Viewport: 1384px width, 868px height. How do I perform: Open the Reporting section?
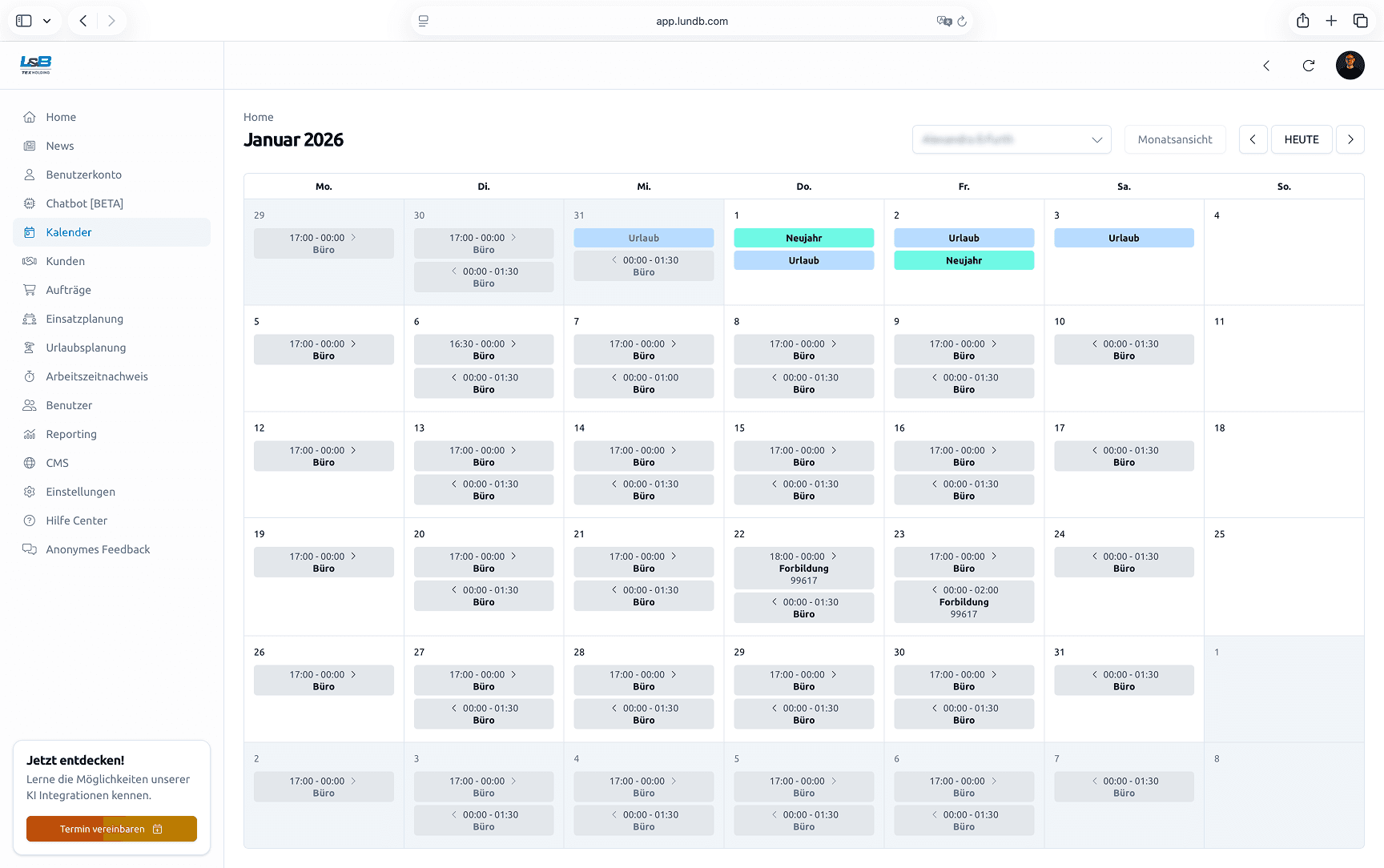(70, 434)
